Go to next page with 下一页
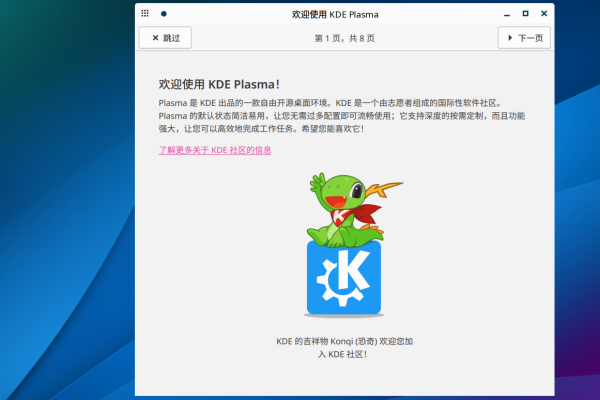This screenshot has height=400, width=600. (524, 38)
